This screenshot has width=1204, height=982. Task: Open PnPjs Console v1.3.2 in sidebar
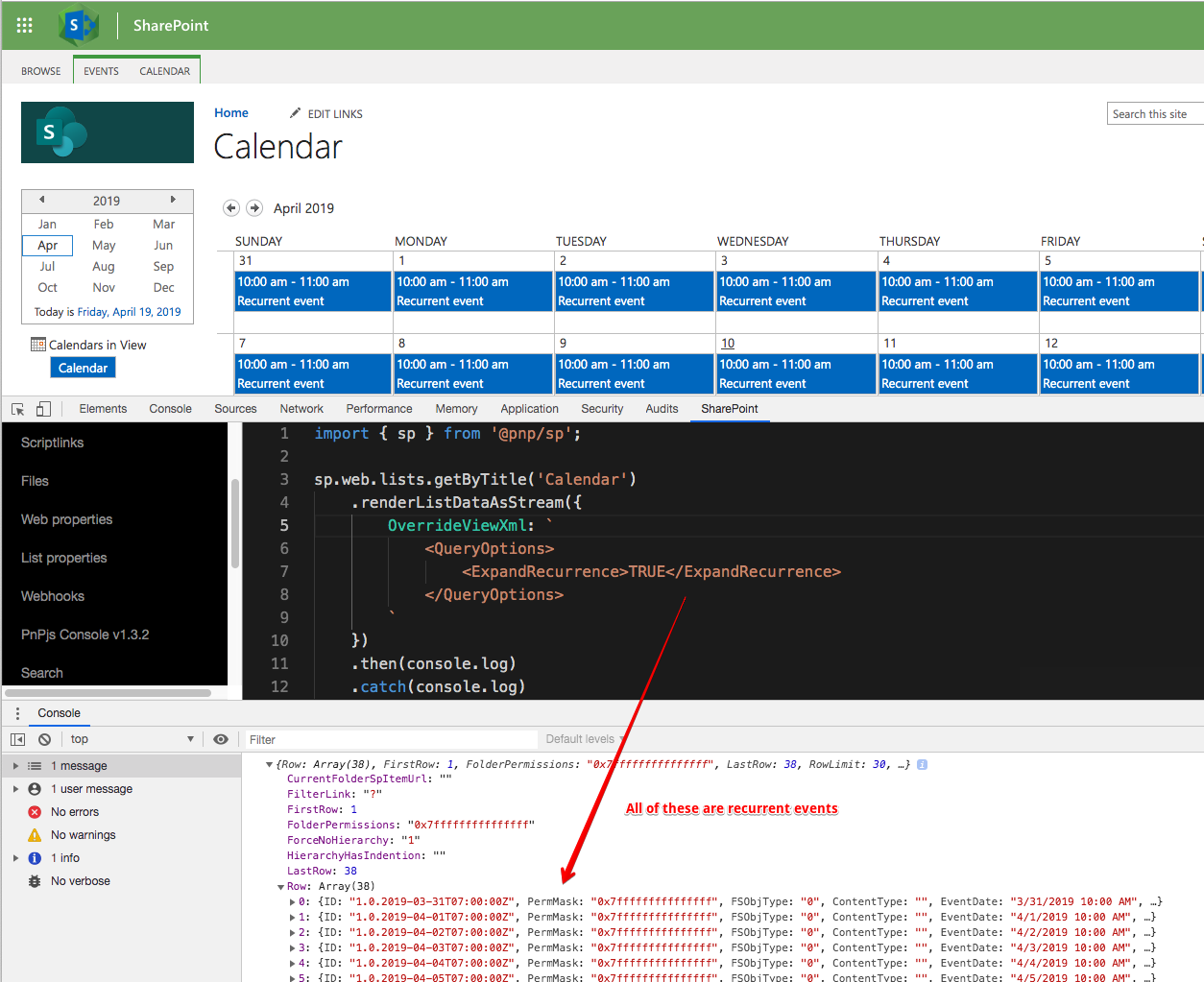(x=85, y=635)
